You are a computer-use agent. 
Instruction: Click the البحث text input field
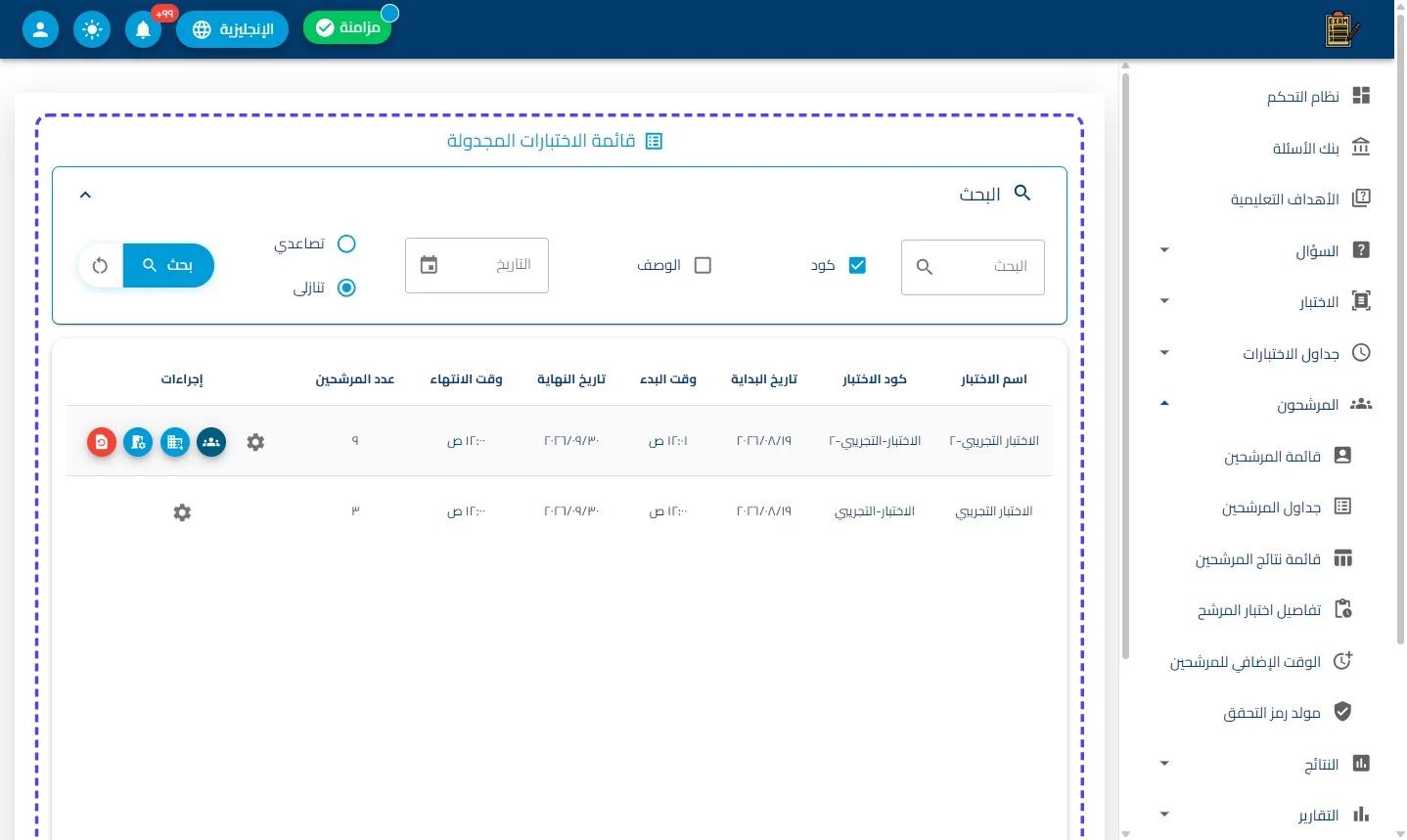click(973, 267)
